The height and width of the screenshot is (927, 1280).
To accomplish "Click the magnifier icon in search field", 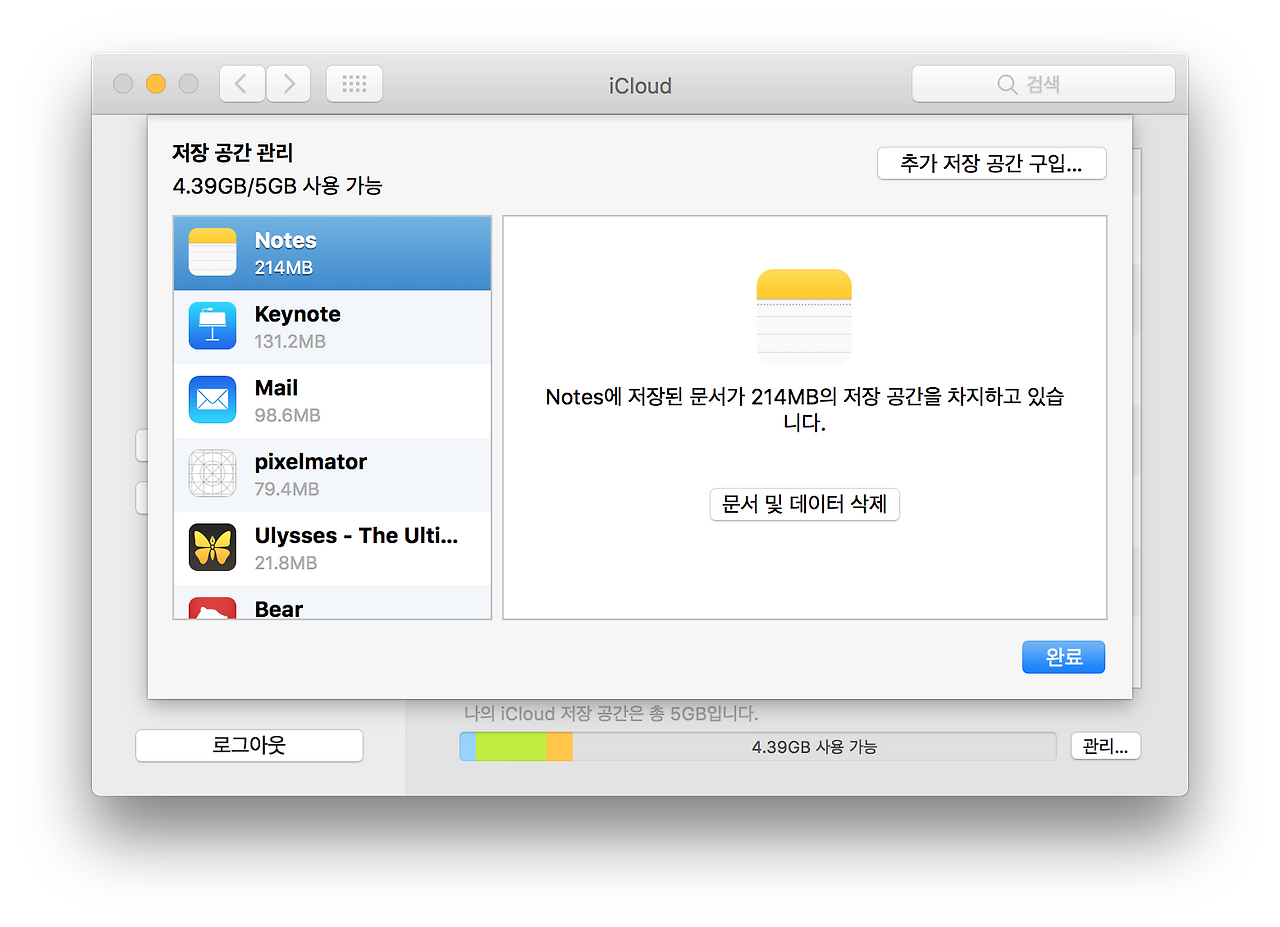I will click(x=1007, y=85).
